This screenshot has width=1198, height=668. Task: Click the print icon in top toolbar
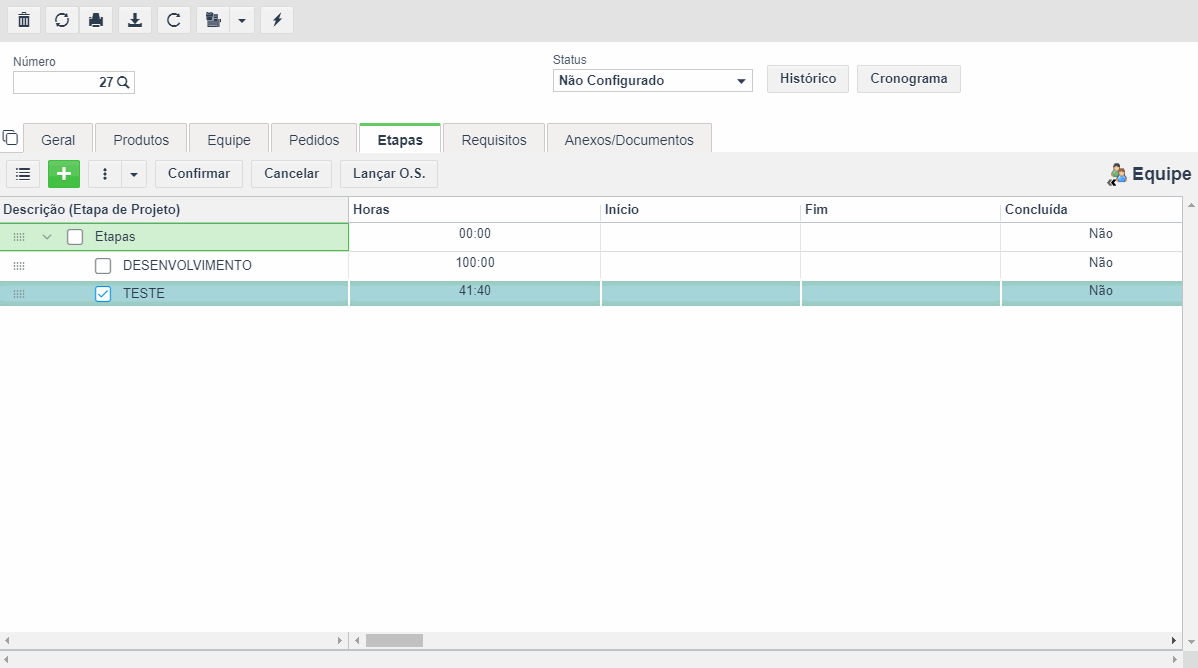click(x=96, y=20)
